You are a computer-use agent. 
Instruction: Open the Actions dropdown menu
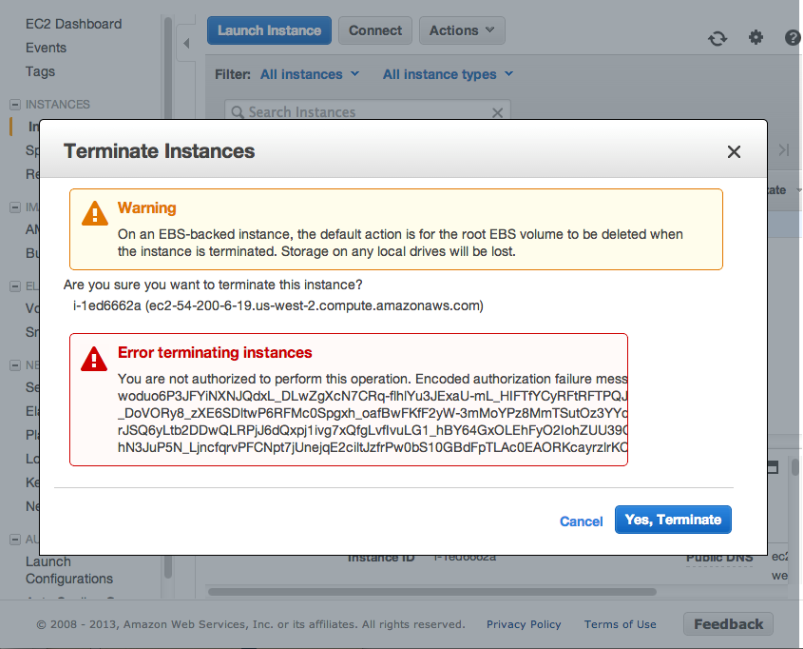point(462,31)
